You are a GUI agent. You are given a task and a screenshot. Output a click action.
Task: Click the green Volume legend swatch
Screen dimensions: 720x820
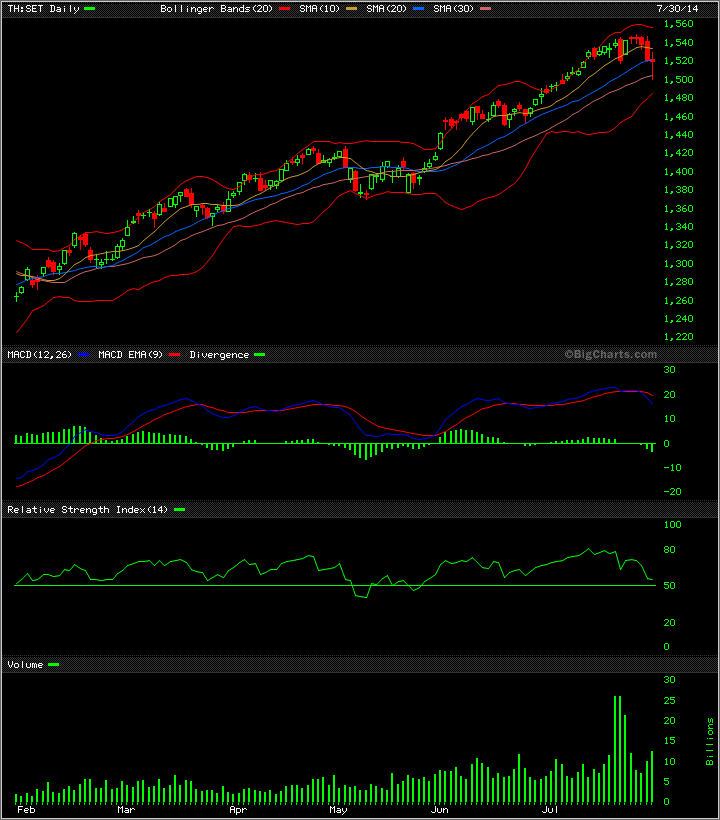[x=53, y=665]
